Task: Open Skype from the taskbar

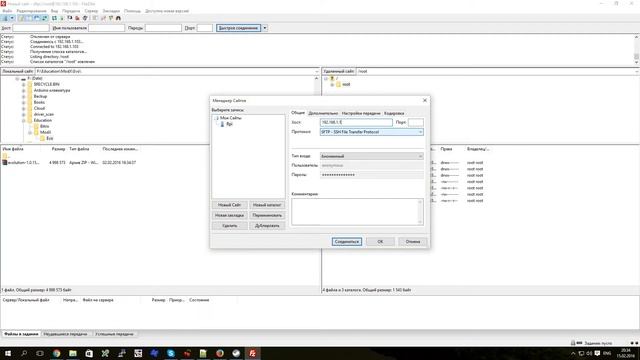Action: tap(171, 353)
